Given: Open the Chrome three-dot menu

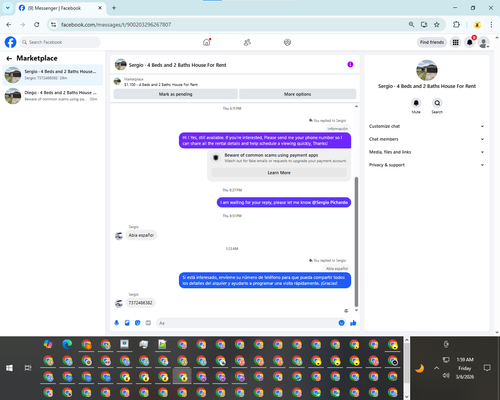Looking at the screenshot, I should [x=491, y=25].
